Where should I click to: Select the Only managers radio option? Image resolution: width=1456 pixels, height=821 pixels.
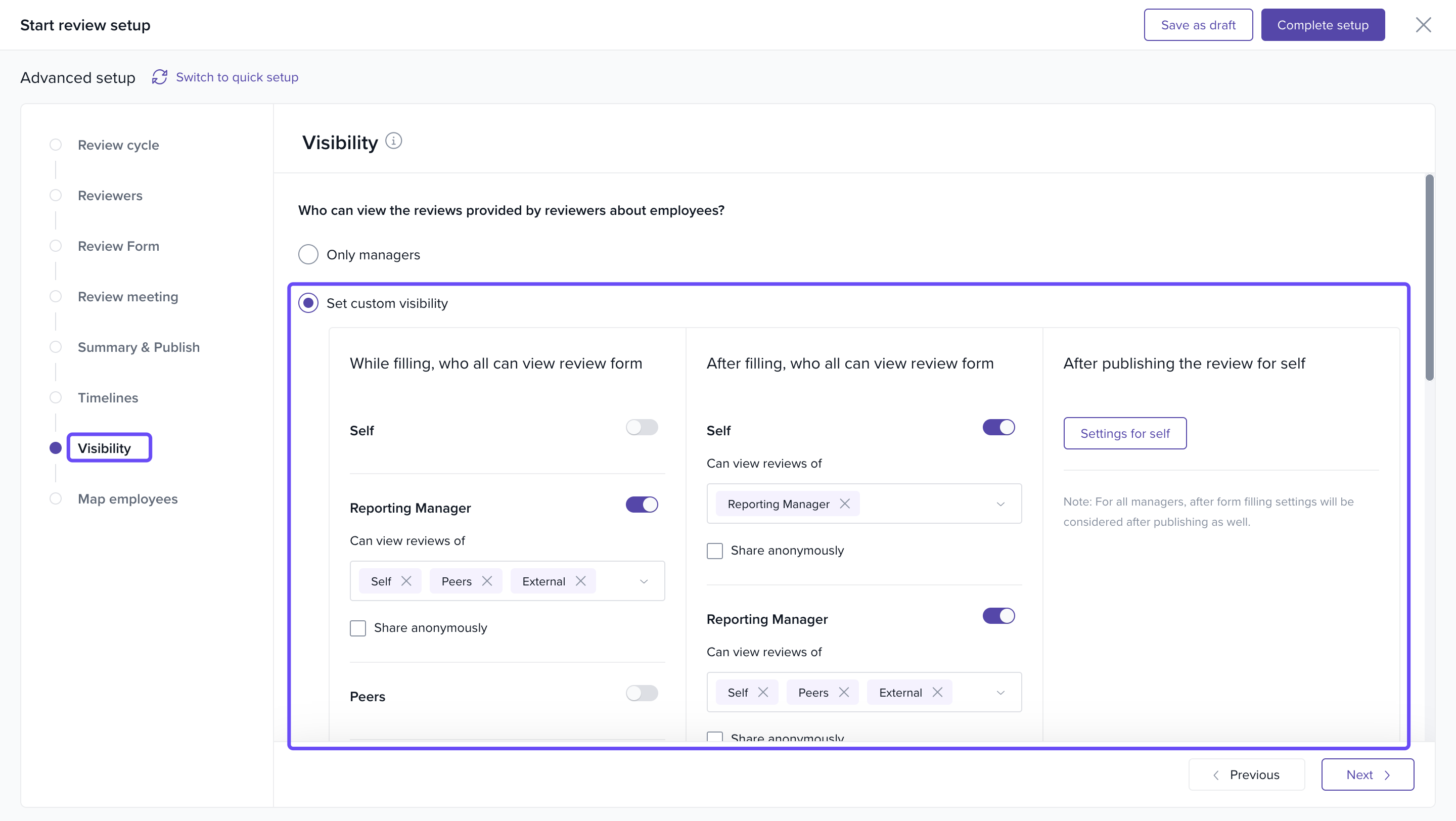(308, 254)
